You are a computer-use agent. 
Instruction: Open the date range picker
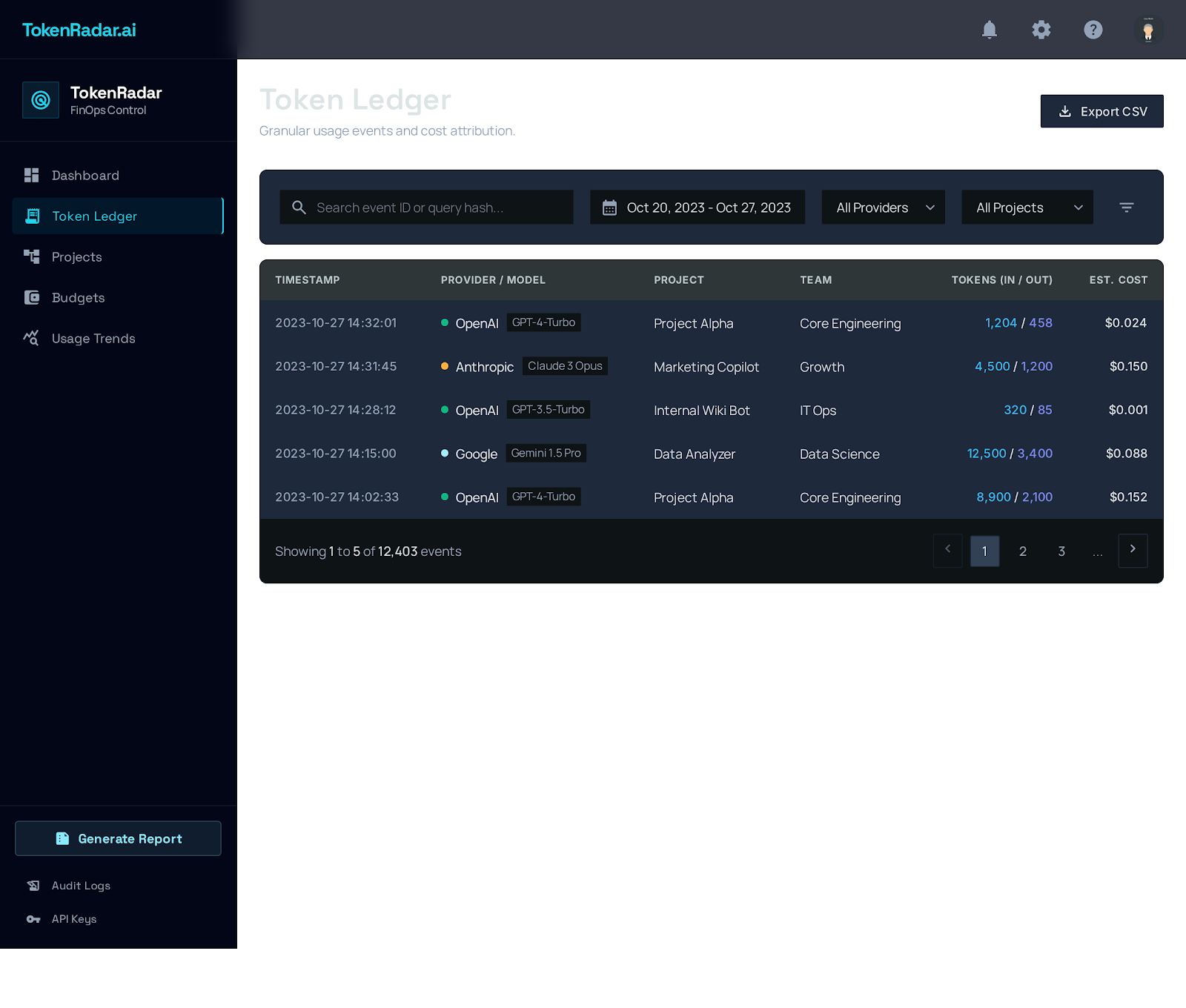698,208
